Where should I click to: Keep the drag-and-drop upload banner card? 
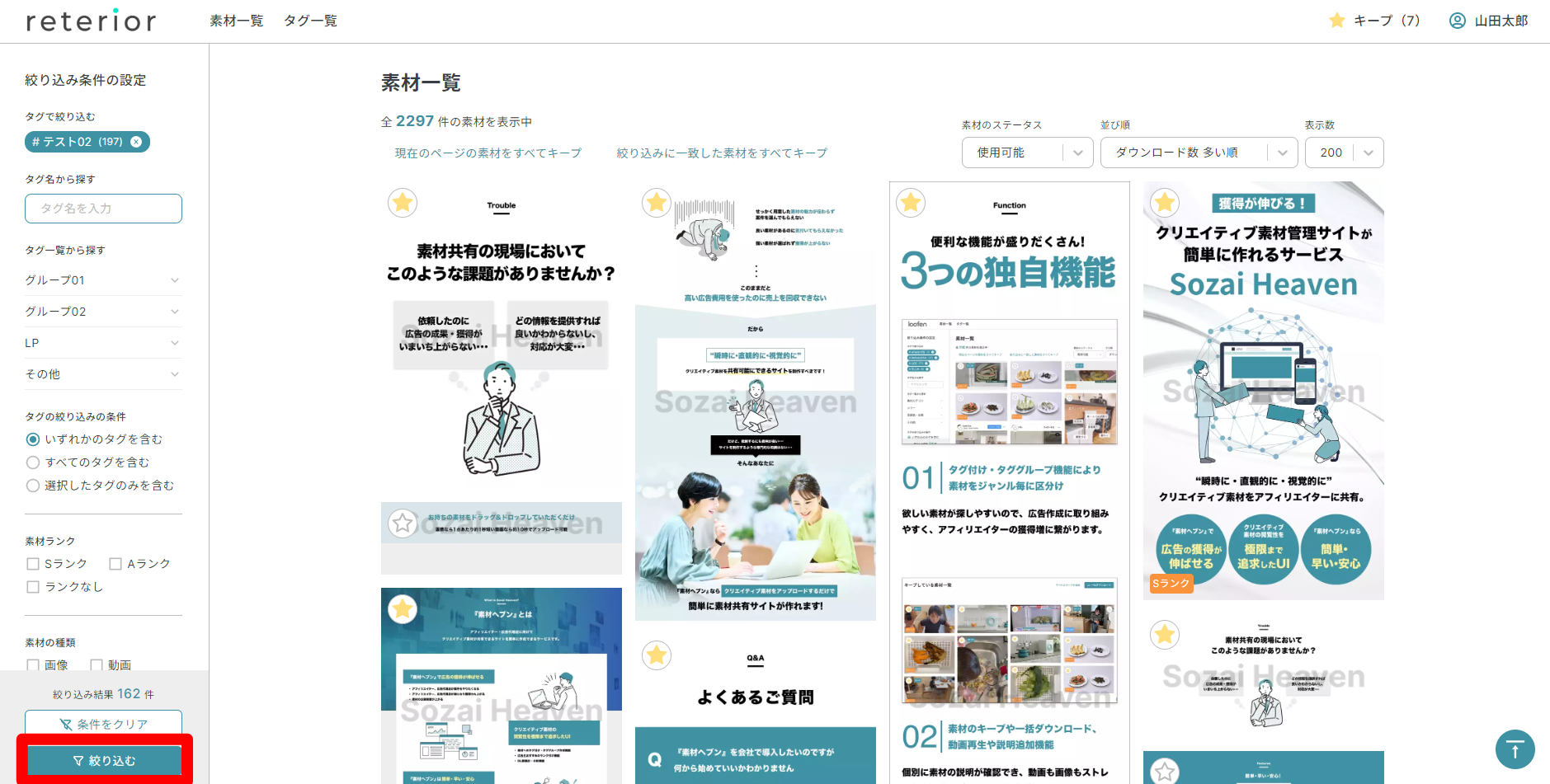click(x=403, y=523)
